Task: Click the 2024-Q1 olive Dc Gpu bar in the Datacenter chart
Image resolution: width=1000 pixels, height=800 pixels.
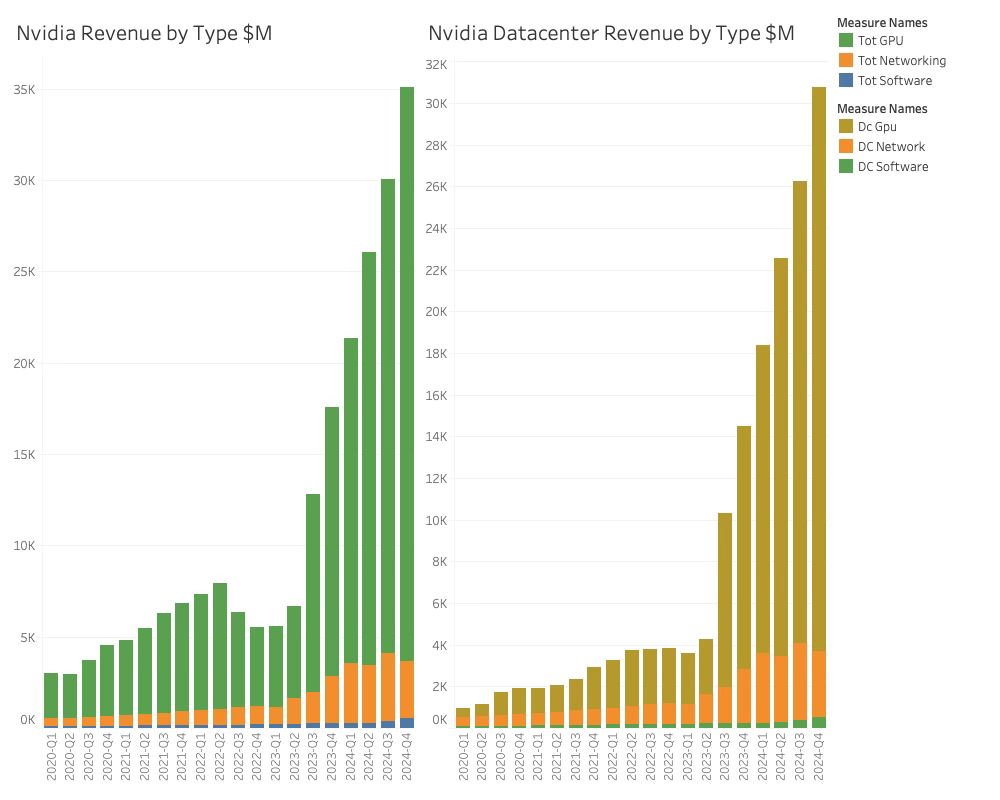Action: click(x=763, y=500)
